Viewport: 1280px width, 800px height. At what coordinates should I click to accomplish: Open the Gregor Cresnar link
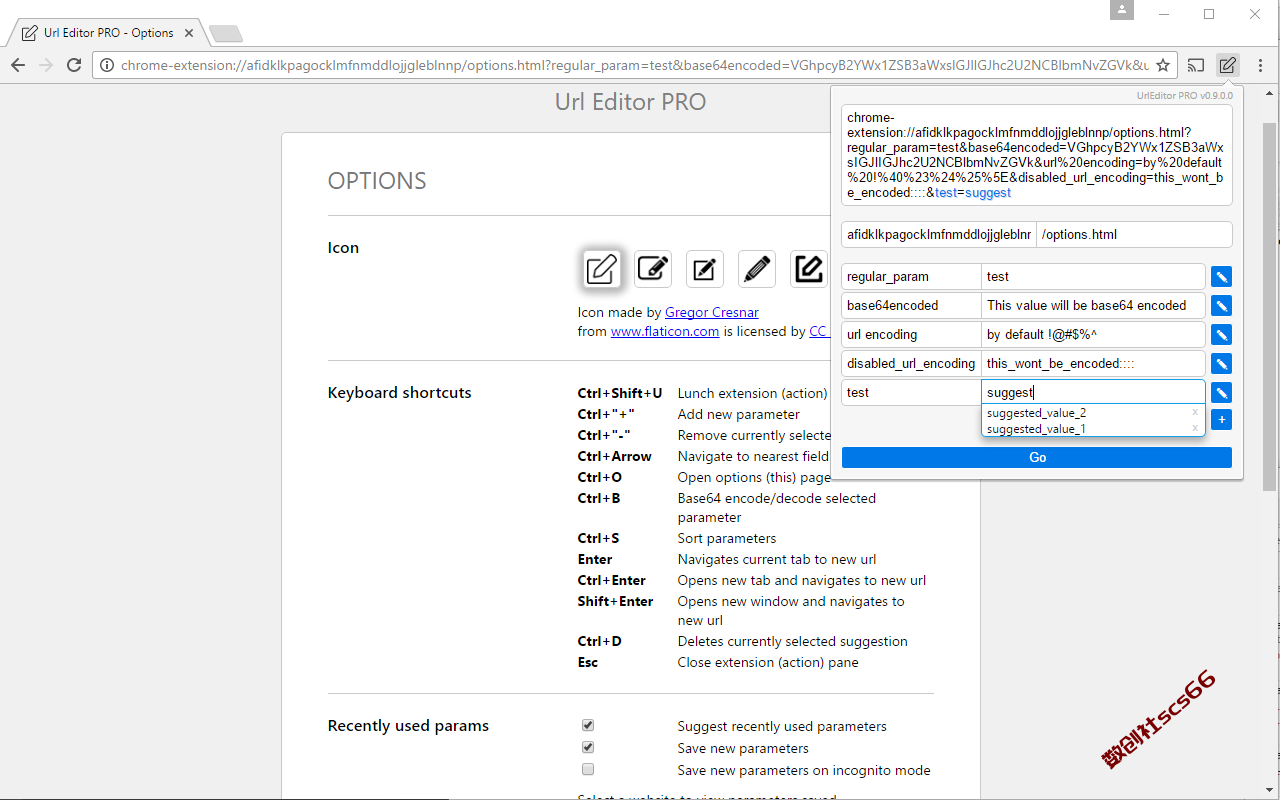click(x=711, y=312)
